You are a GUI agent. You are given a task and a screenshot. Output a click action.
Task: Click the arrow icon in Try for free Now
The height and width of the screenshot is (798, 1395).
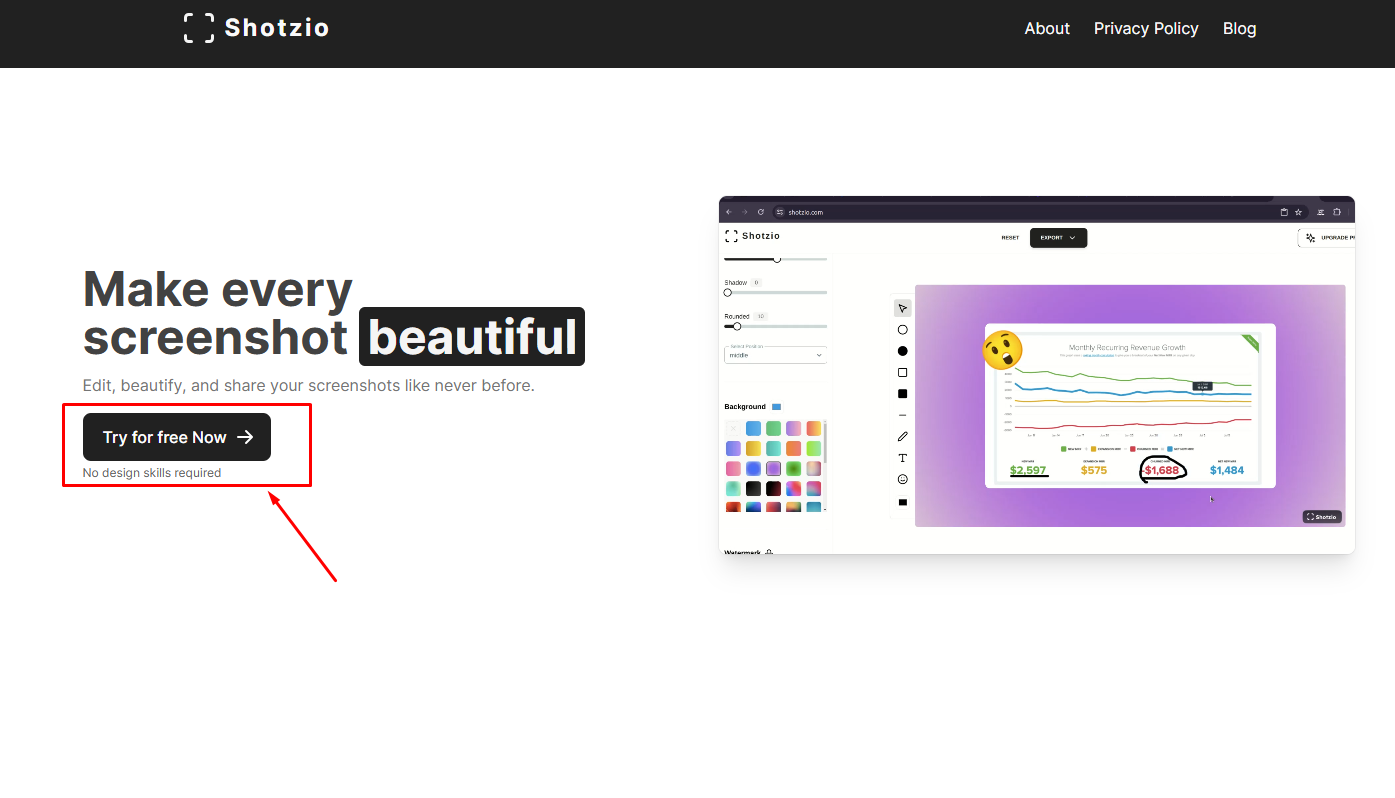pos(245,437)
